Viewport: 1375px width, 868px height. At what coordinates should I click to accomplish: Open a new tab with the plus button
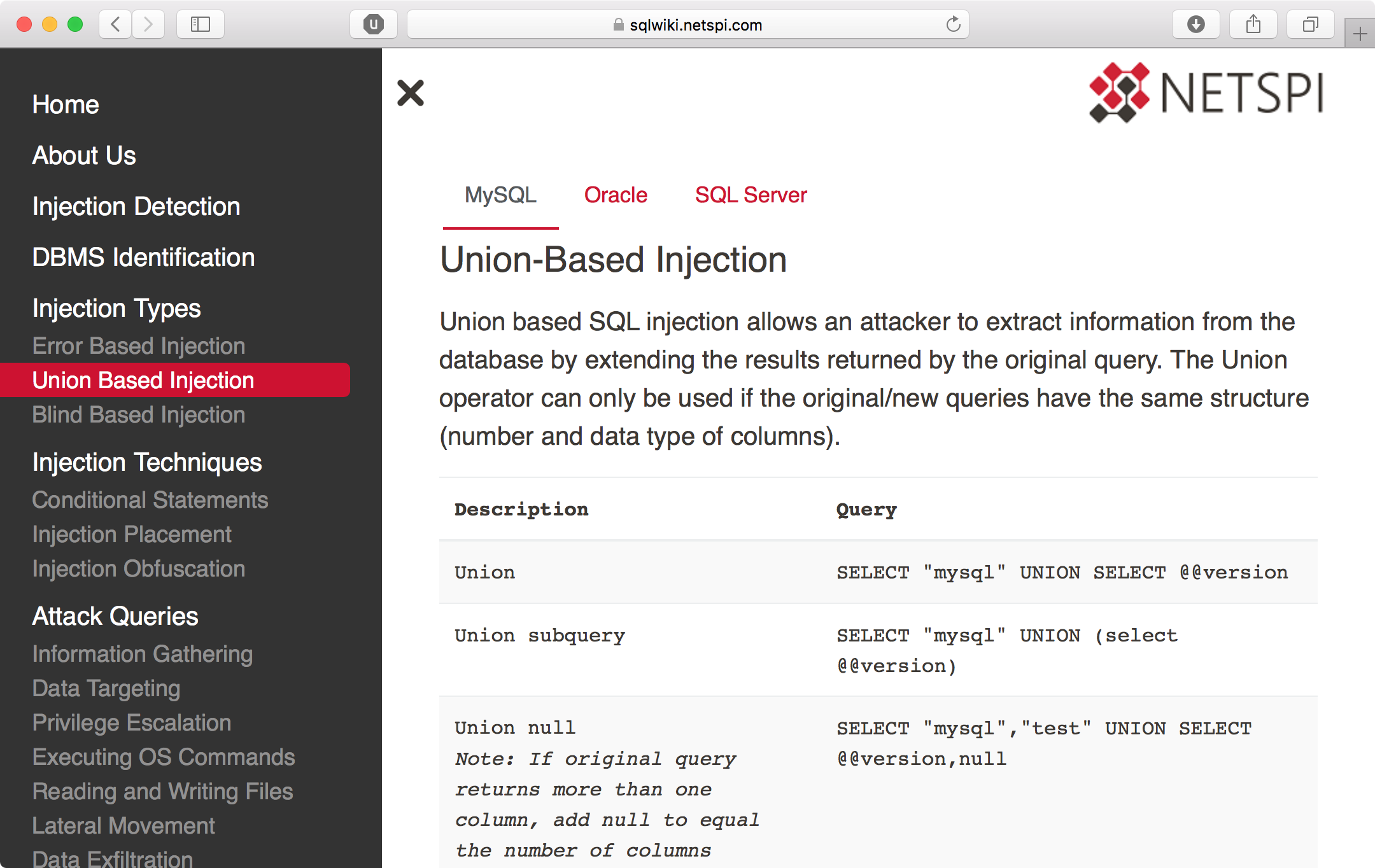click(x=1360, y=33)
